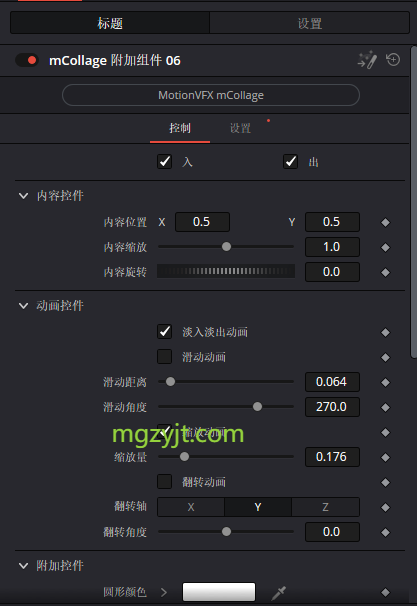Select X as the 翻转轴
This screenshot has width=417, height=606.
(191, 507)
